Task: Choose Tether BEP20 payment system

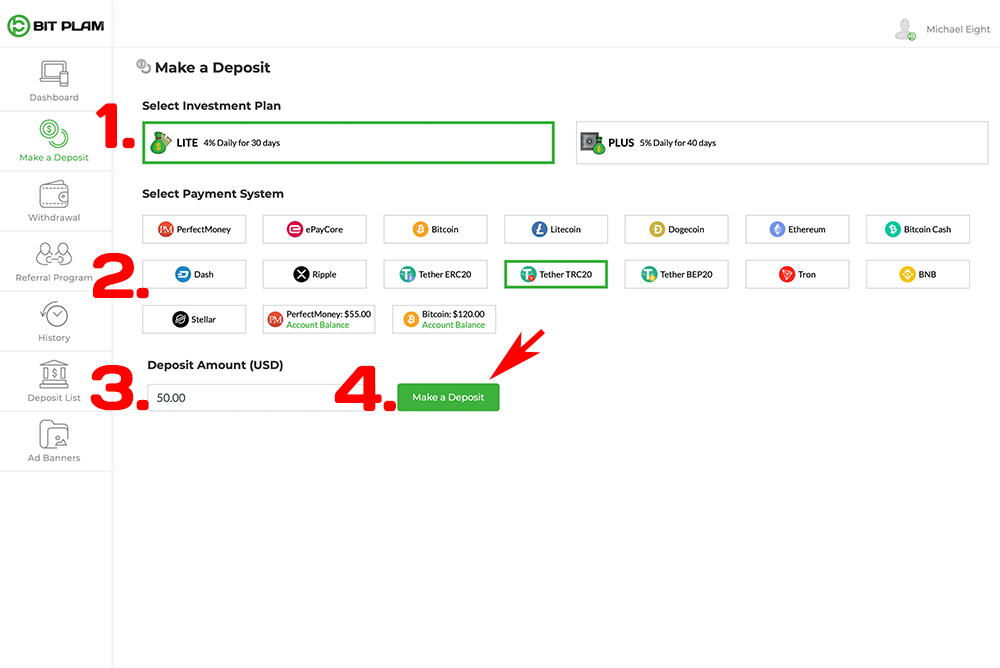Action: tap(676, 274)
